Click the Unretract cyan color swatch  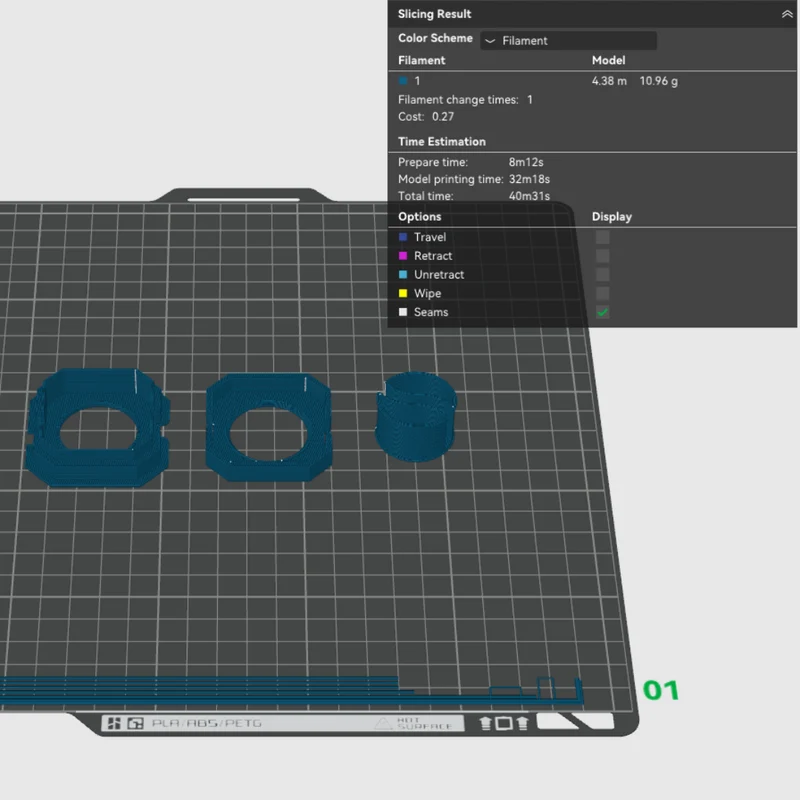coord(403,274)
